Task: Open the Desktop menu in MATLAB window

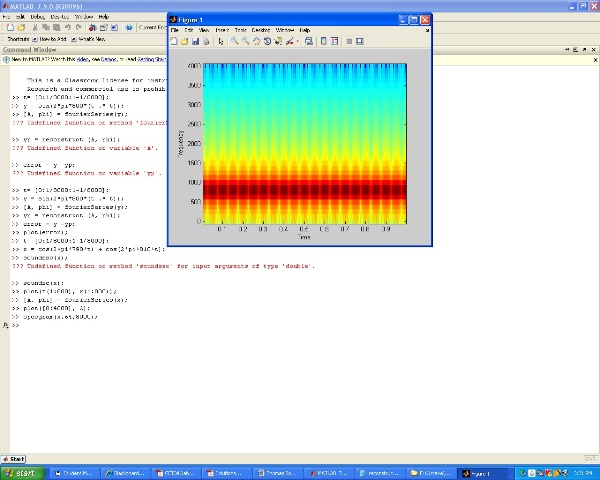Action: click(x=58, y=17)
